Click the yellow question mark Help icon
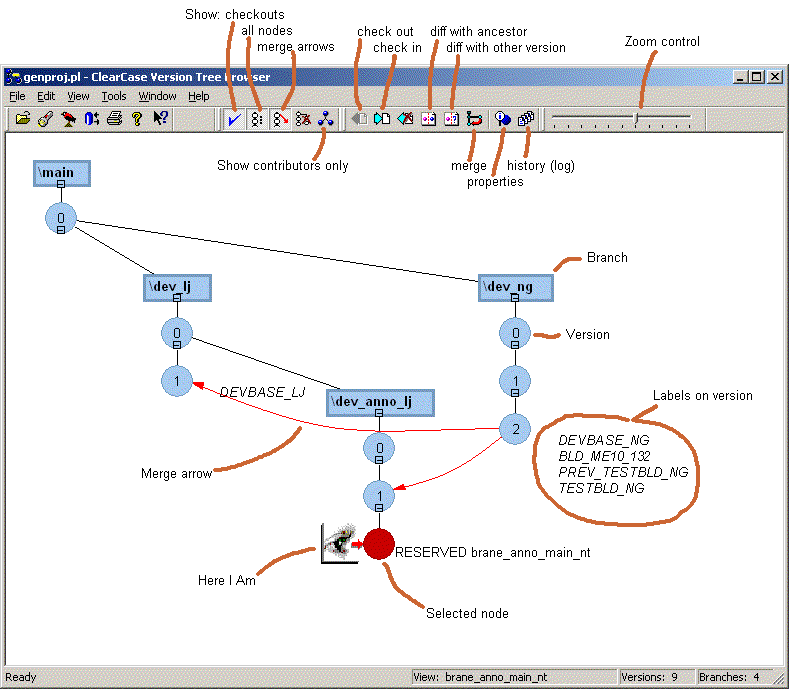 137,119
